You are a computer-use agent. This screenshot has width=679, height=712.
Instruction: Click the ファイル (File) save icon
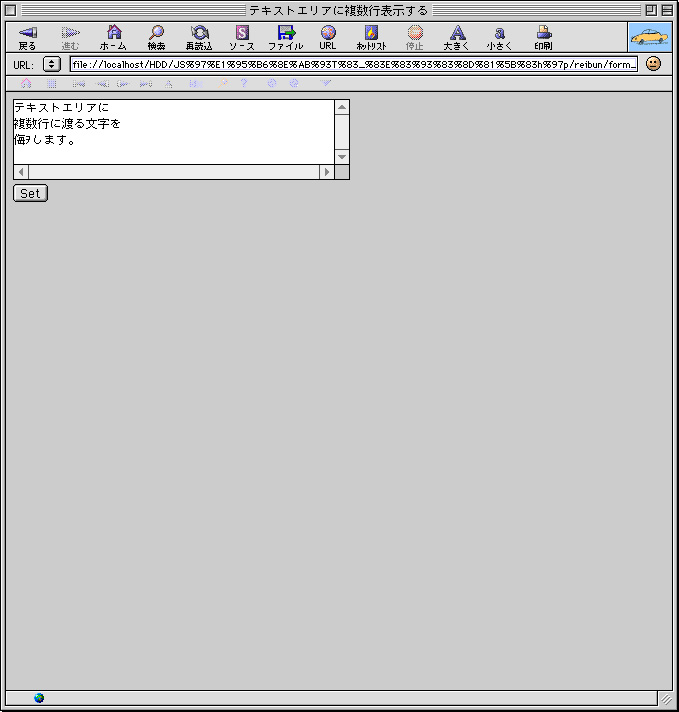coord(286,38)
